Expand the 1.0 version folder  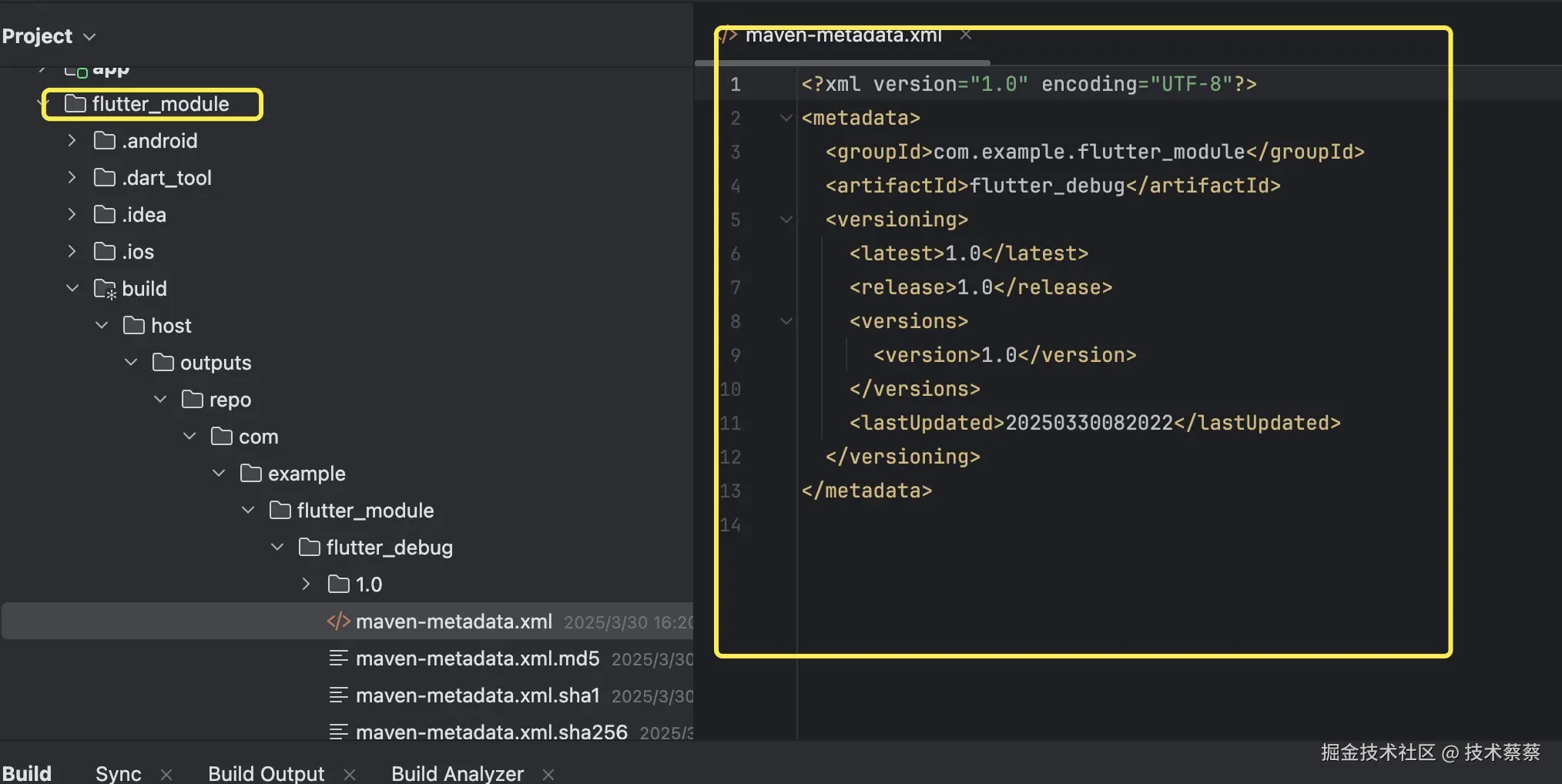[306, 585]
